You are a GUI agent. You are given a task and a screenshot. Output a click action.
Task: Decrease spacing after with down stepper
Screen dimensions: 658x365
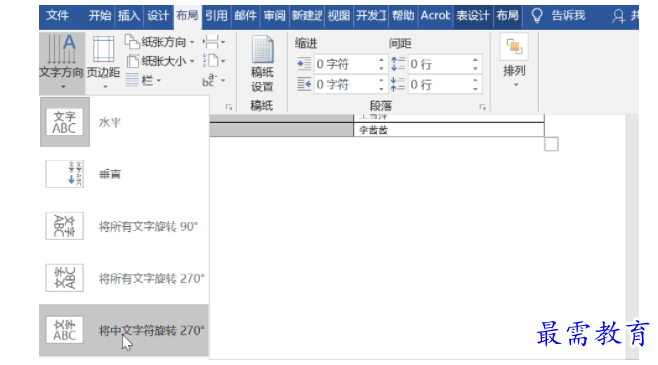pos(475,89)
